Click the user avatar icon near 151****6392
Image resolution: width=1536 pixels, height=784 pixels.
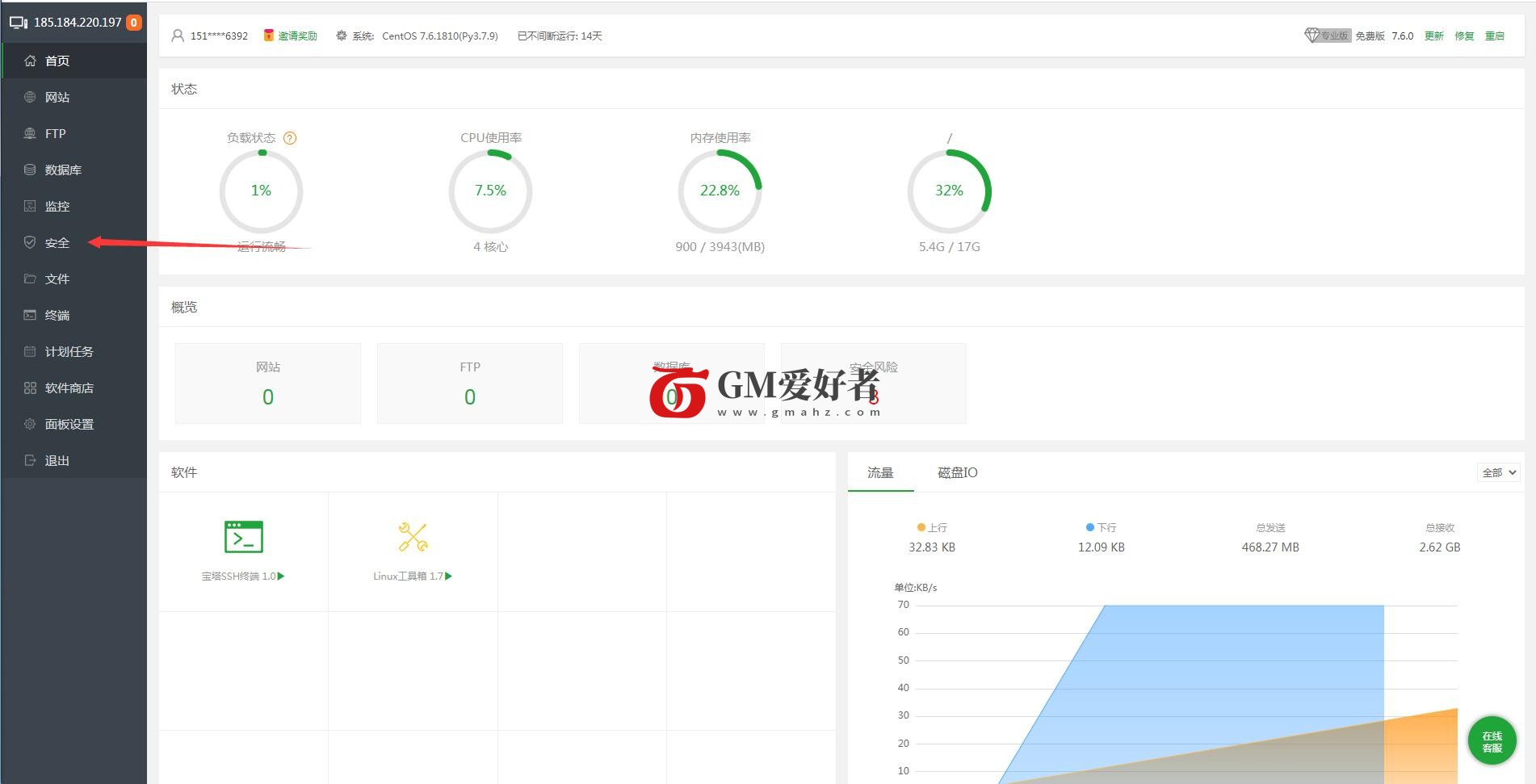coord(178,36)
